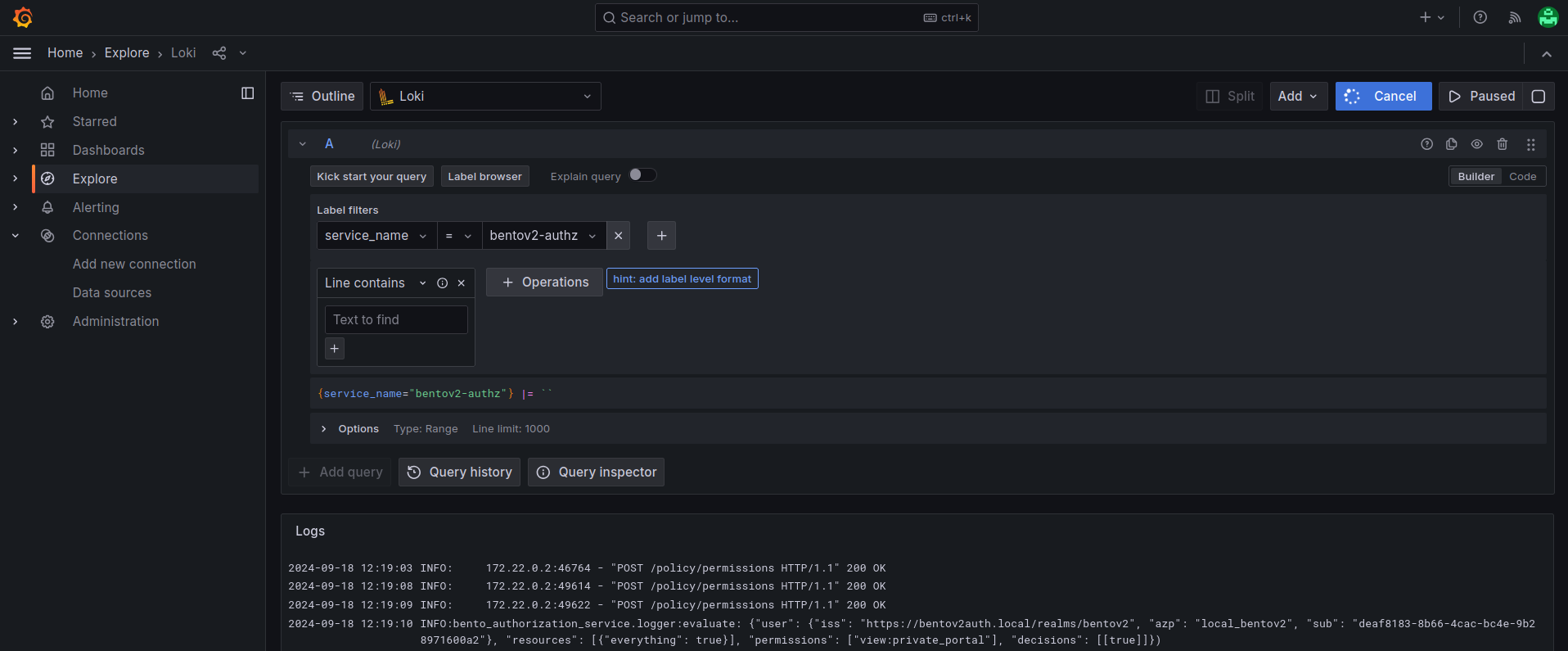Click the Outline button
This screenshot has height=651, width=1568.
tap(322, 97)
